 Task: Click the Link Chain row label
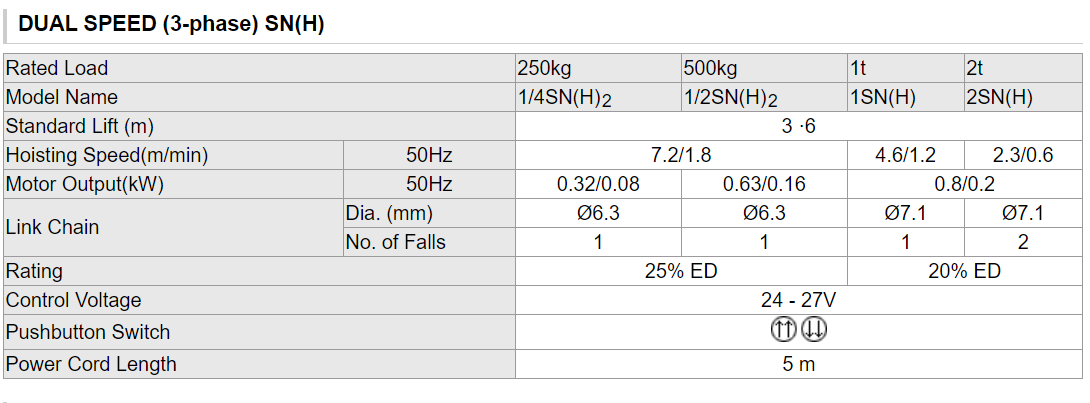[x=52, y=227]
